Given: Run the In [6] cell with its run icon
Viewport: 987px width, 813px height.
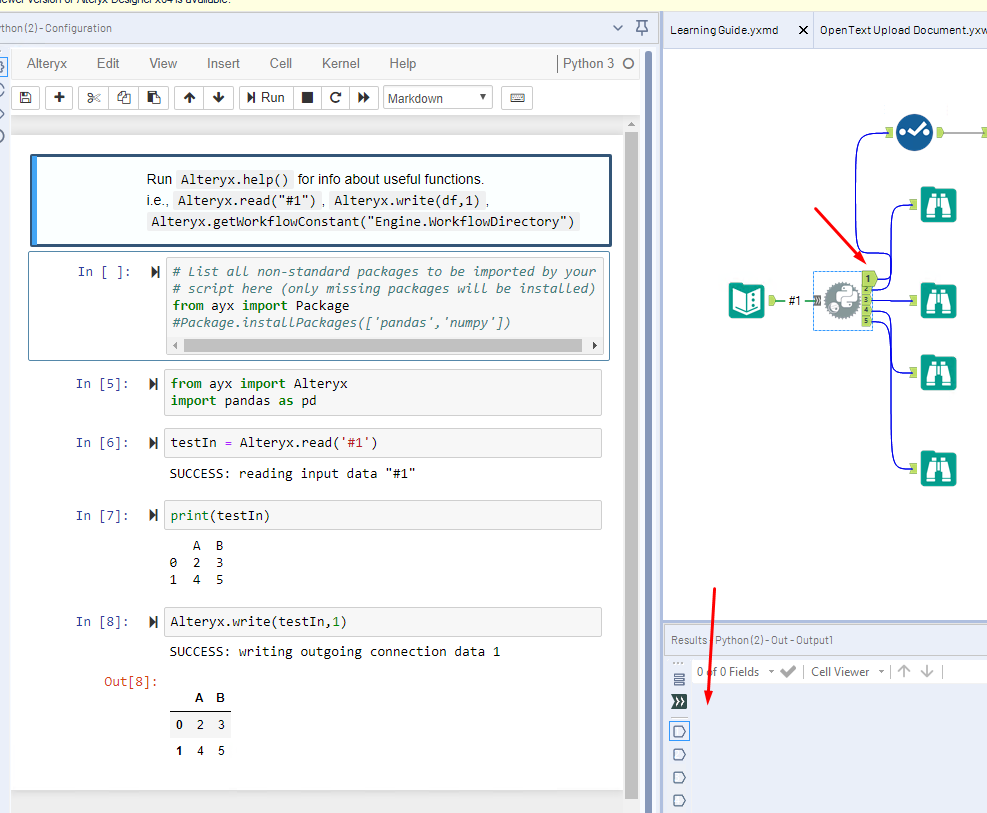Looking at the screenshot, I should pos(153,443).
